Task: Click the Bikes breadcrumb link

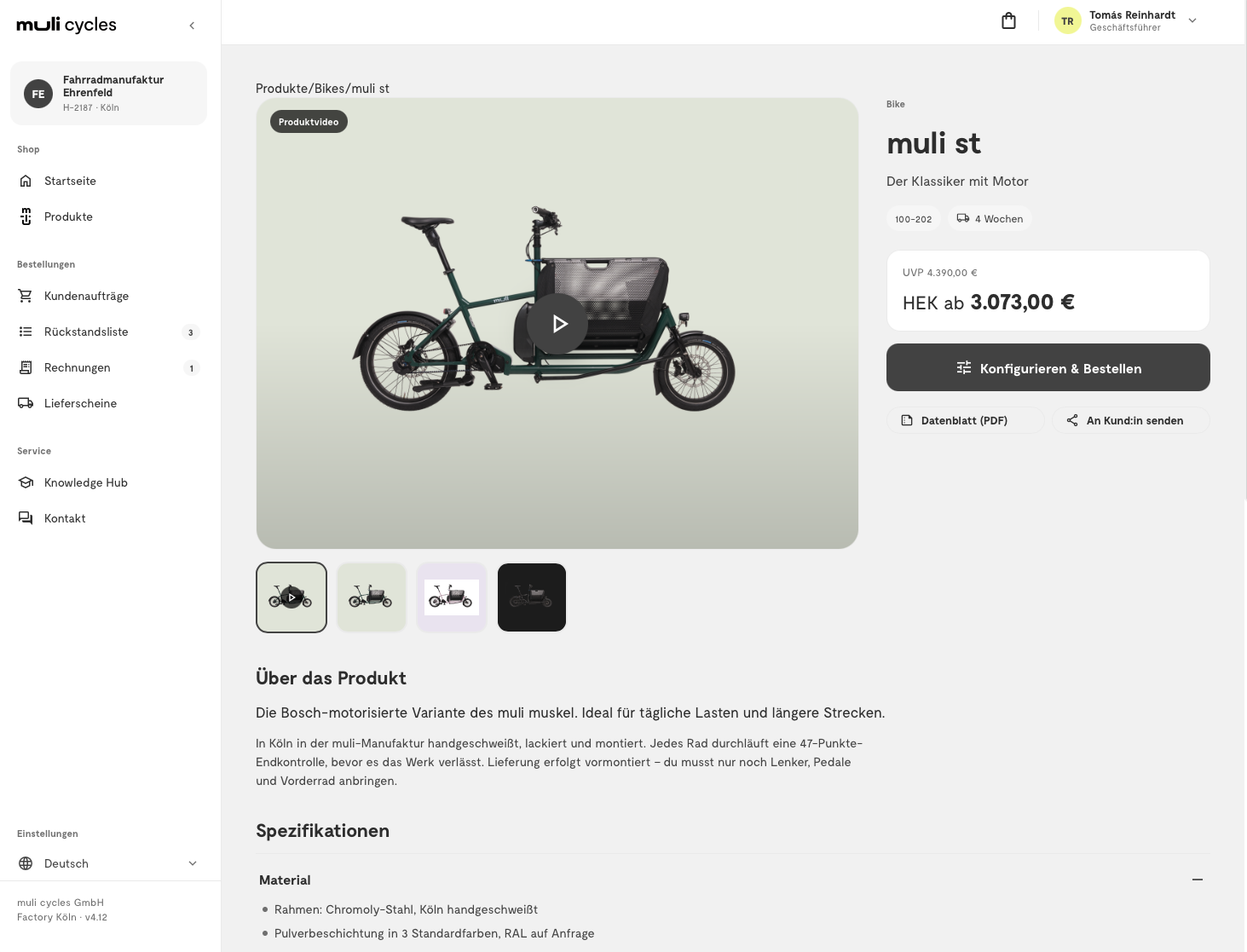Action: (329, 89)
